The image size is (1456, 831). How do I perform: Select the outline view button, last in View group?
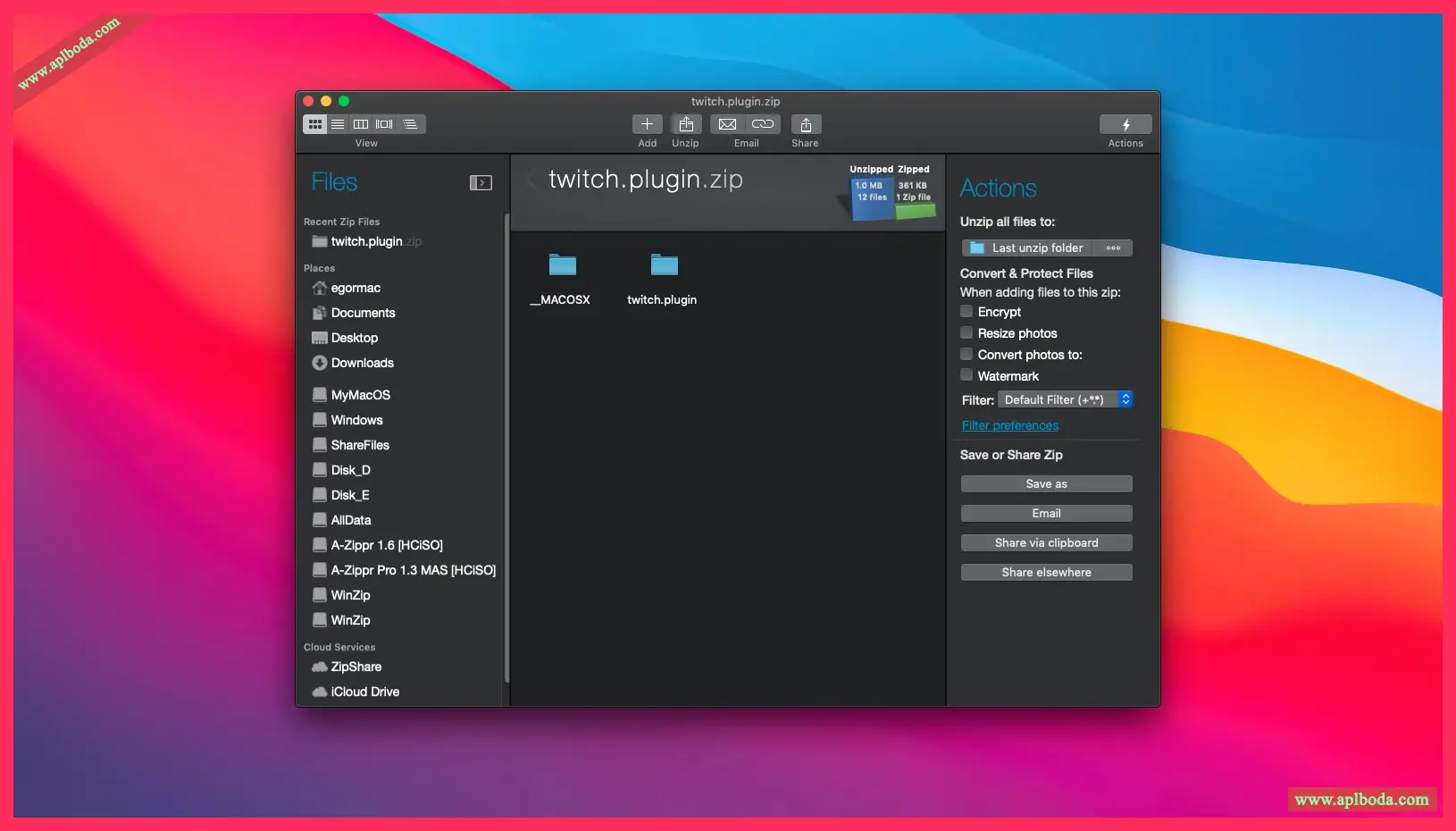[410, 124]
